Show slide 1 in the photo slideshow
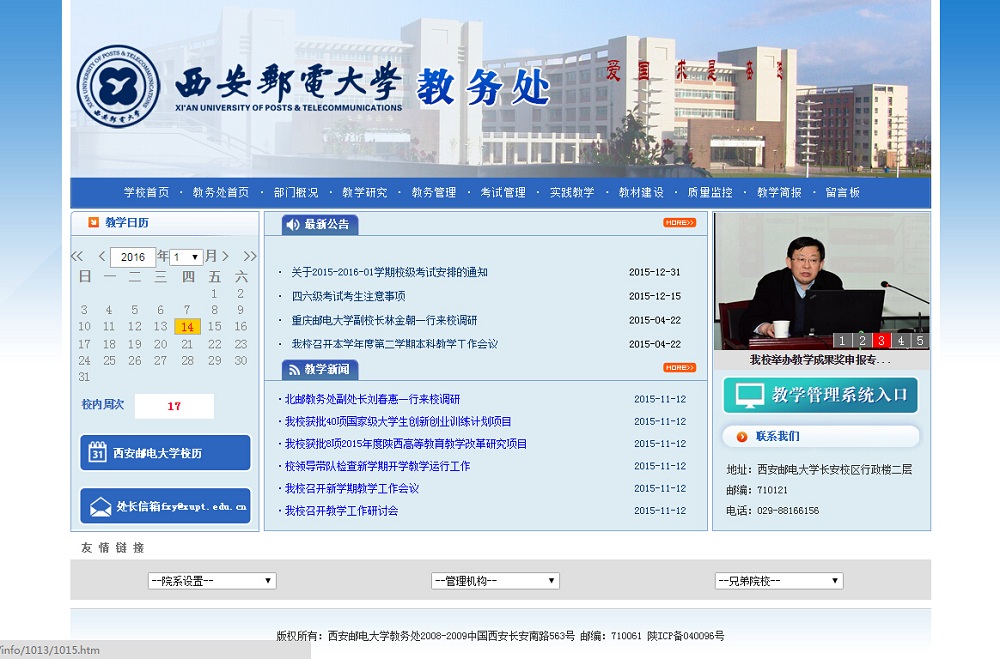Screen dimensions: 1000x659 [x=842, y=341]
